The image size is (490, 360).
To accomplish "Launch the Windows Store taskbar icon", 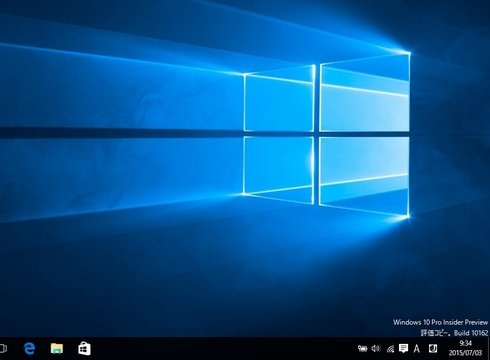I will [84, 349].
